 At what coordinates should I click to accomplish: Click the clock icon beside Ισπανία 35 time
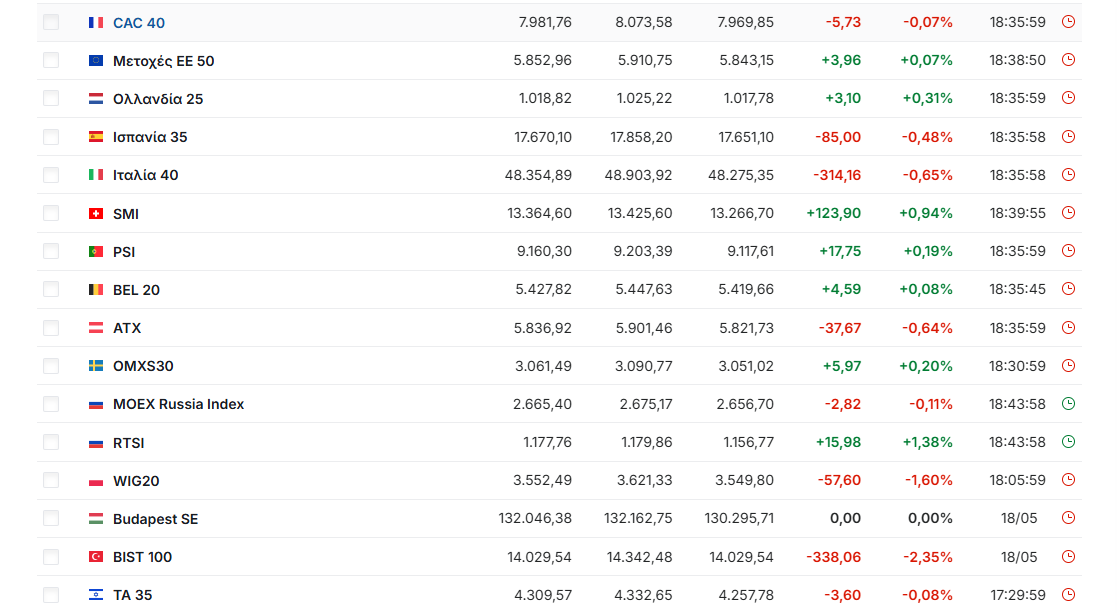[1068, 137]
